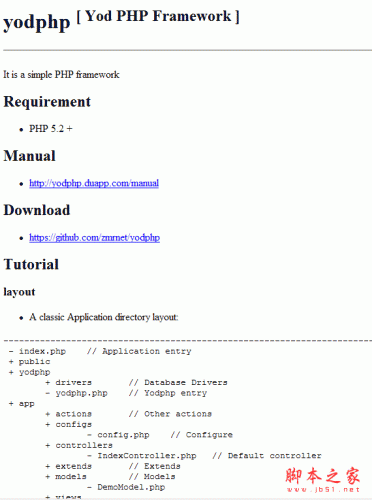Click the '// Default controller' comment
Viewport: 372px width, 500px height.
[267, 456]
